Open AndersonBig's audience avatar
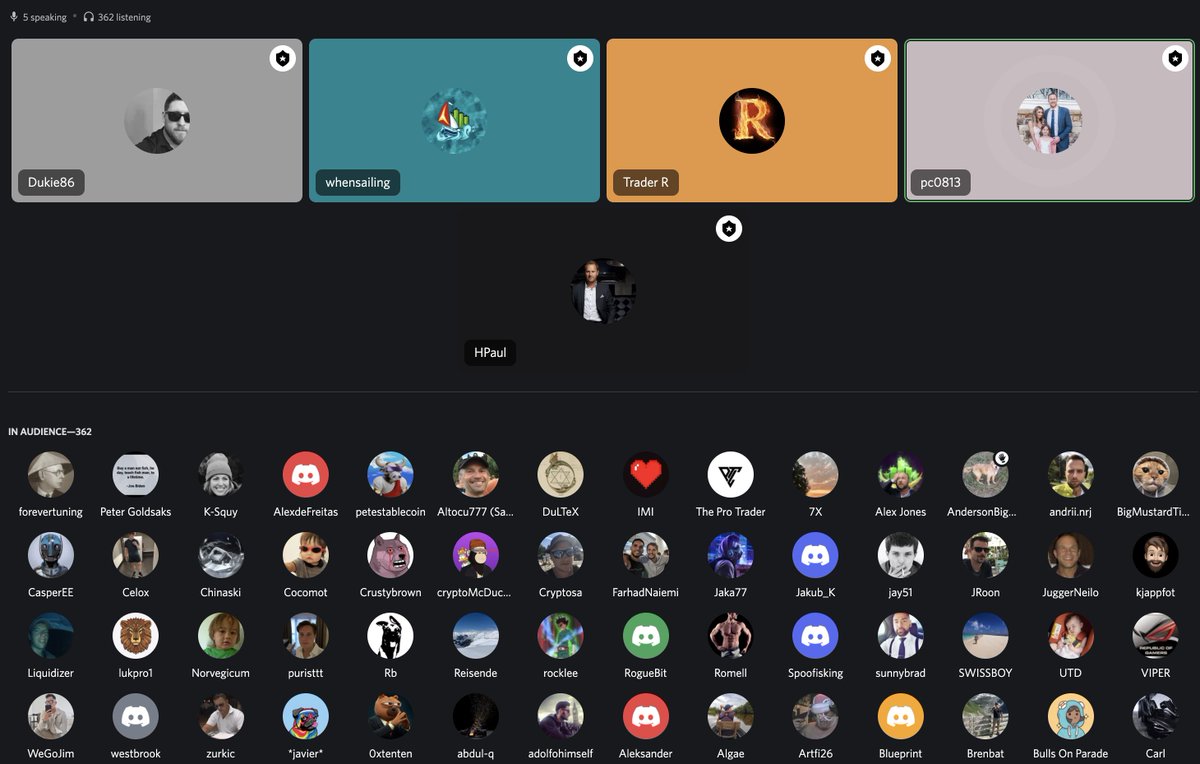This screenshot has height=764, width=1200. click(x=986, y=474)
